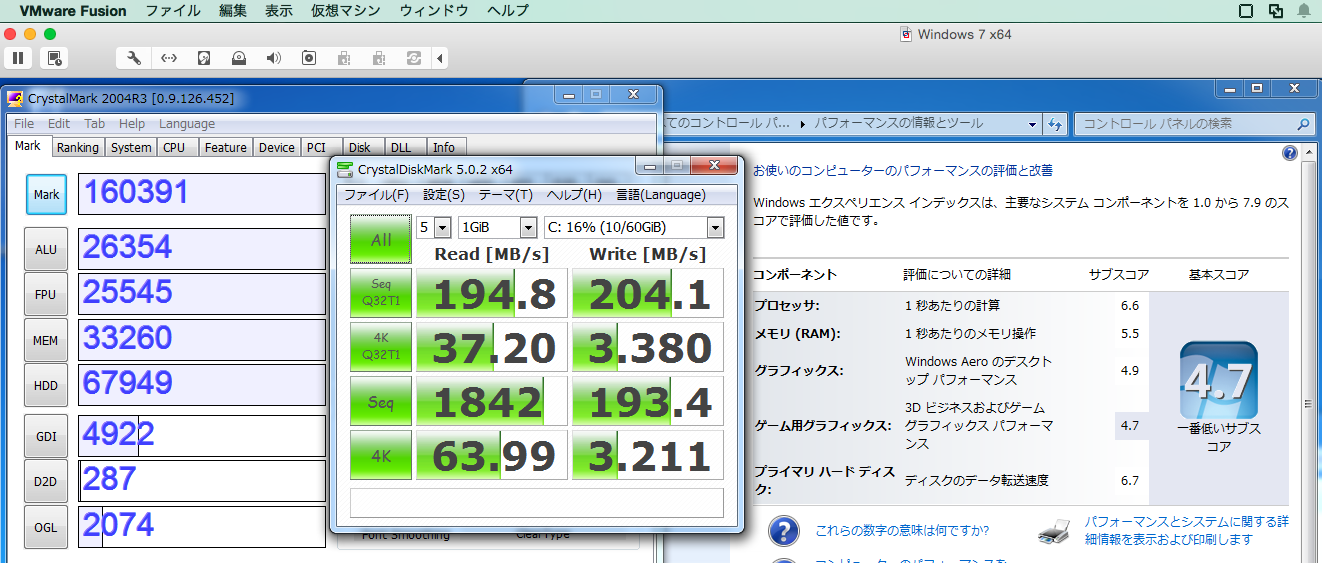Open the これらの数字の意味は何ですか? link
1322x563 pixels.
902,531
